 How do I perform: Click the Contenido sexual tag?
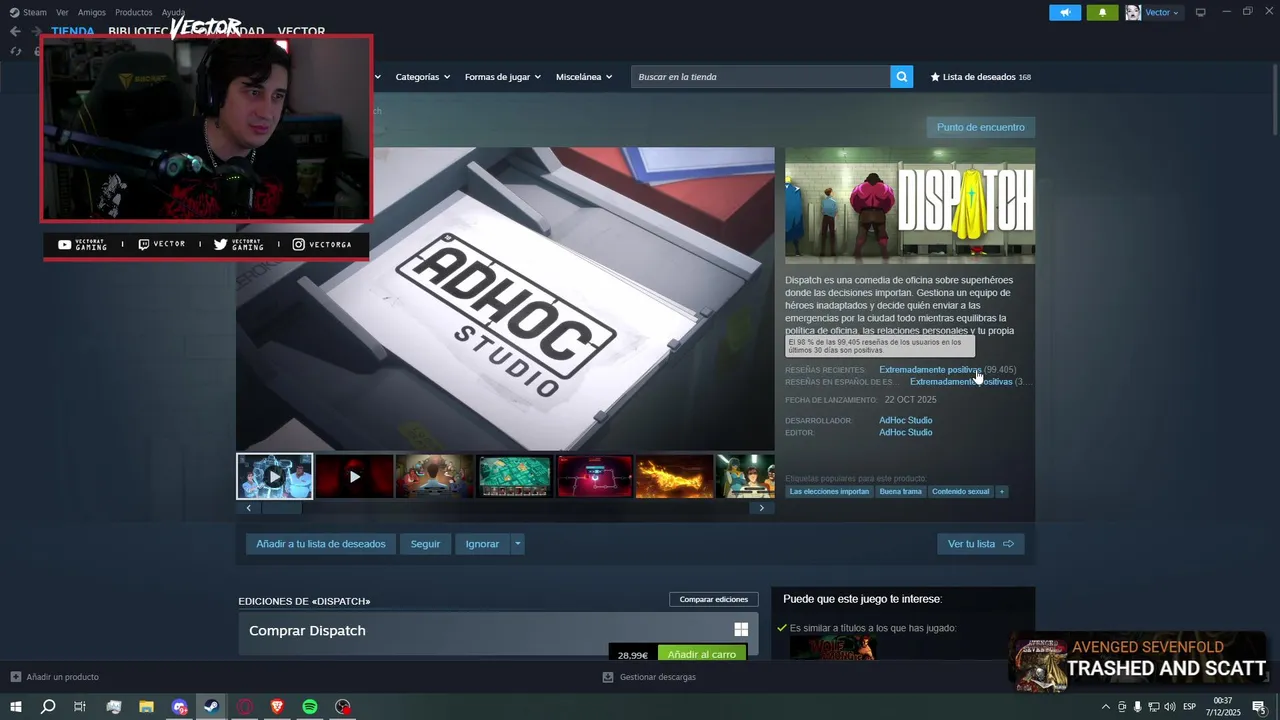point(960,491)
